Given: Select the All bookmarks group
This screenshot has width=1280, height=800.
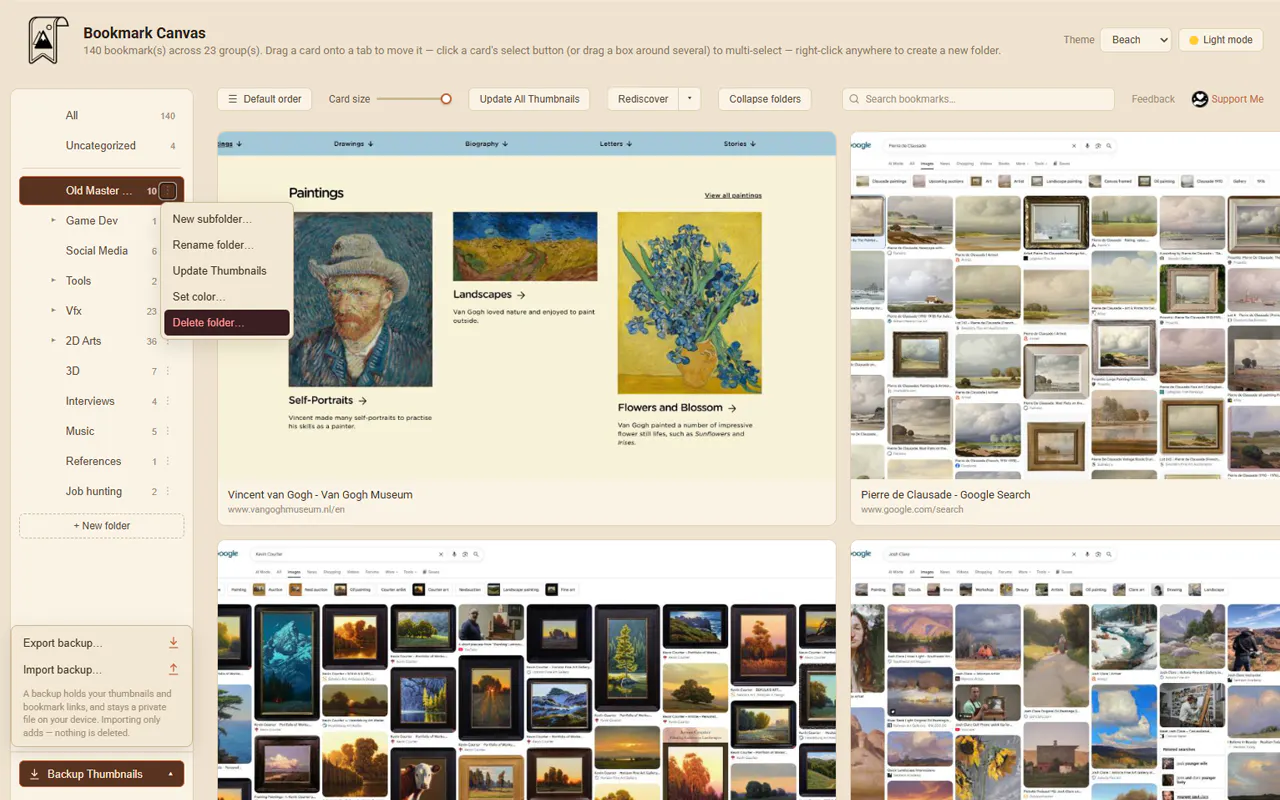Looking at the screenshot, I should pos(101,116).
